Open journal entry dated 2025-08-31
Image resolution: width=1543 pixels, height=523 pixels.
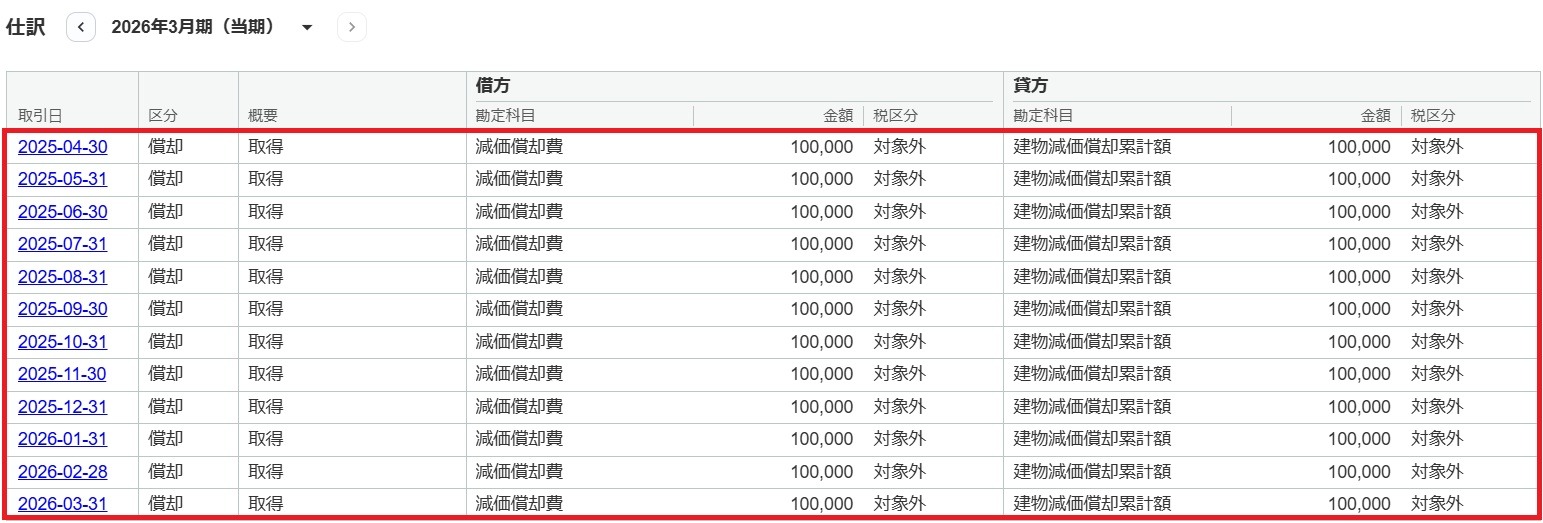point(62,277)
